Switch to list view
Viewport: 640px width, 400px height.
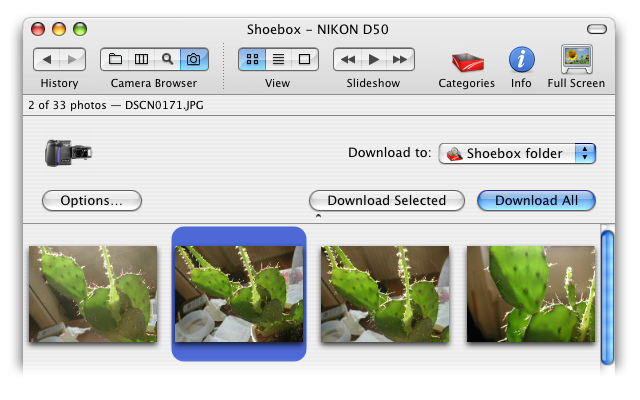point(278,60)
